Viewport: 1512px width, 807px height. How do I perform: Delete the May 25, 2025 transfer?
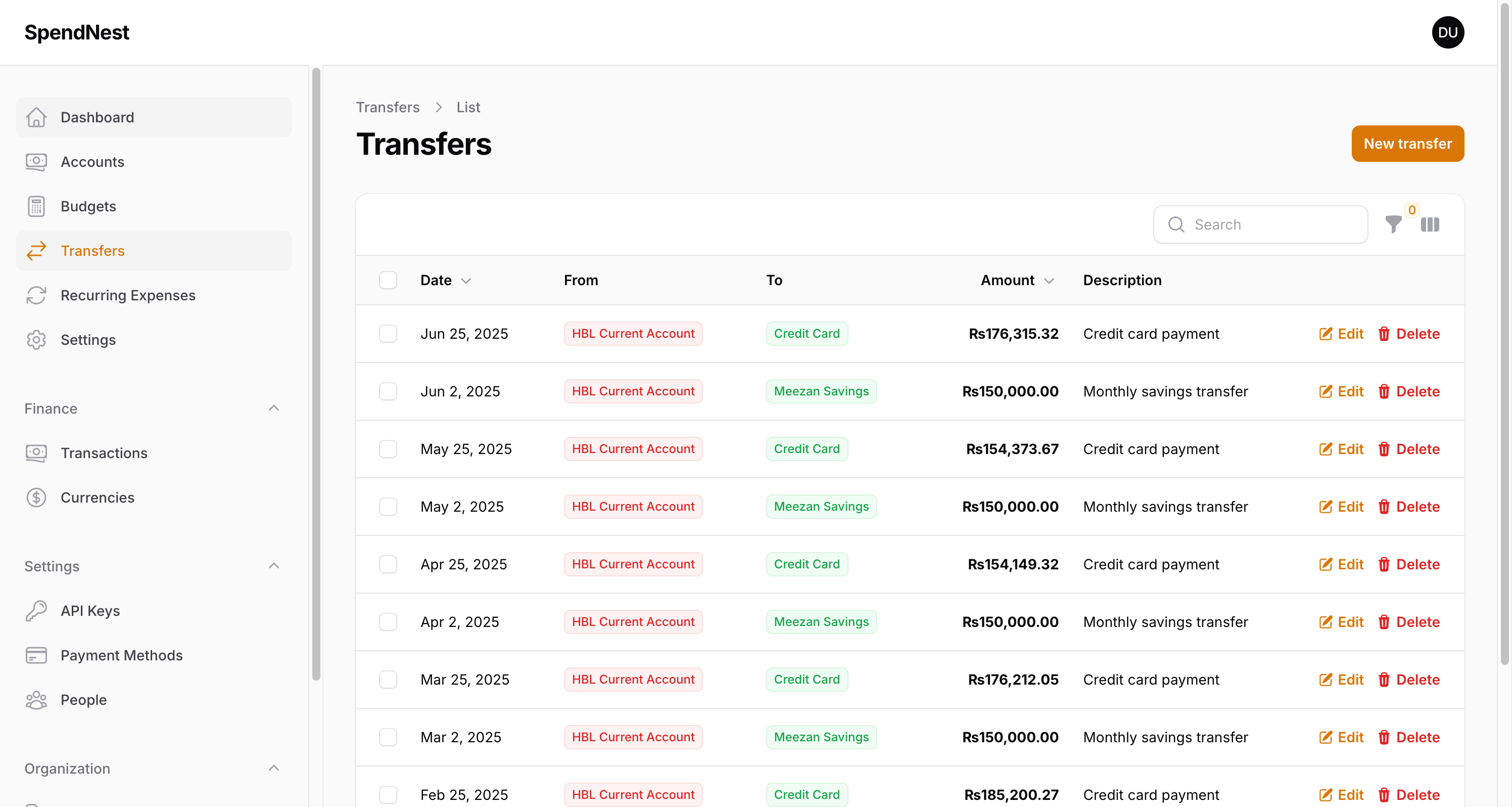pyautogui.click(x=1409, y=450)
